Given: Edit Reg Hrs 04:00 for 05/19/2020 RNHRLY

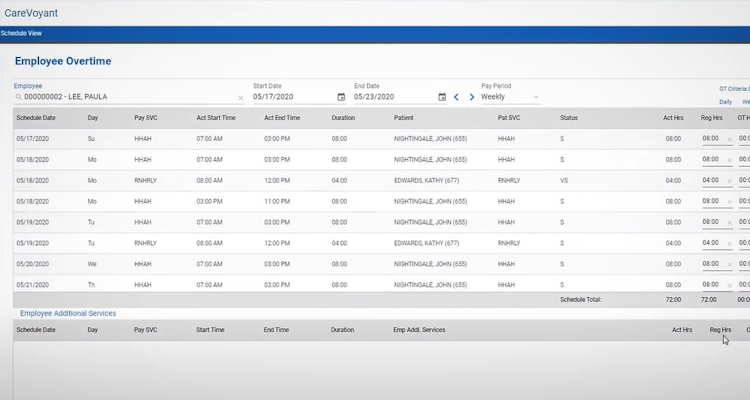Looking at the screenshot, I should [x=711, y=243].
